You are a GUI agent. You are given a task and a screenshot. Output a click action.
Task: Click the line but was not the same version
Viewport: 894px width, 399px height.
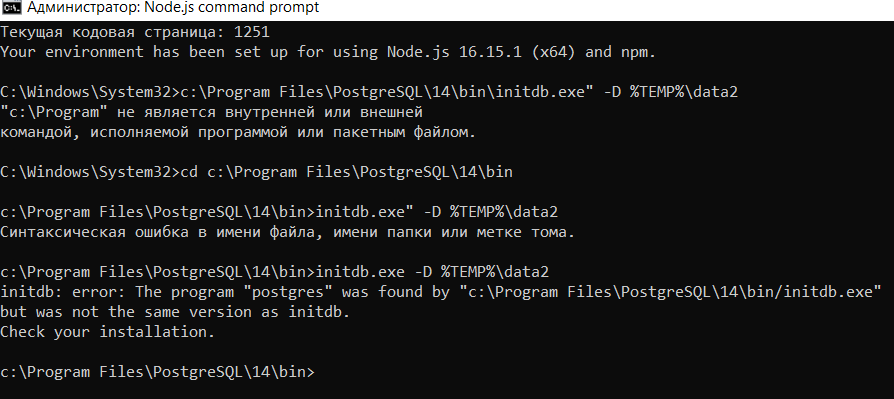[174, 312]
